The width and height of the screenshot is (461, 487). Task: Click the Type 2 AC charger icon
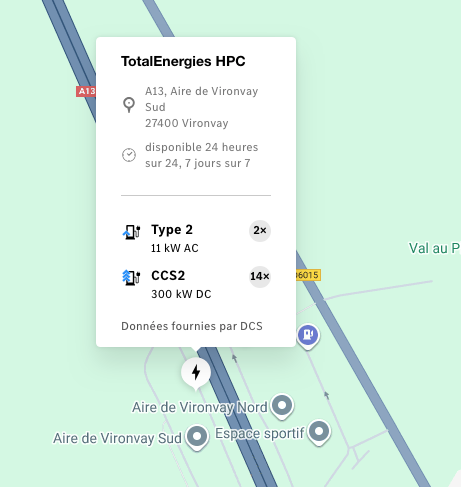coord(131,232)
